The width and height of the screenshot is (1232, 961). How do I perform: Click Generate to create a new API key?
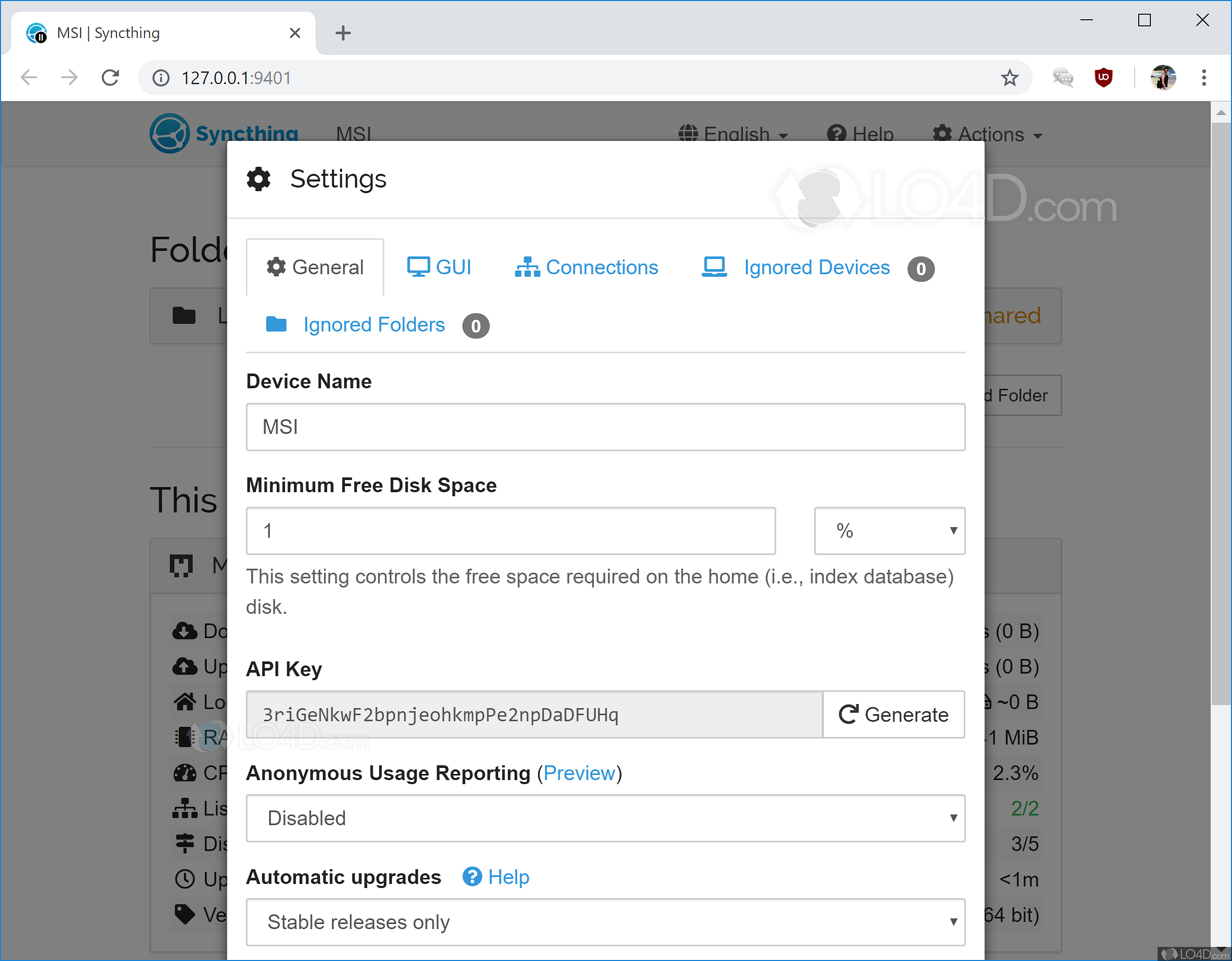(x=894, y=715)
